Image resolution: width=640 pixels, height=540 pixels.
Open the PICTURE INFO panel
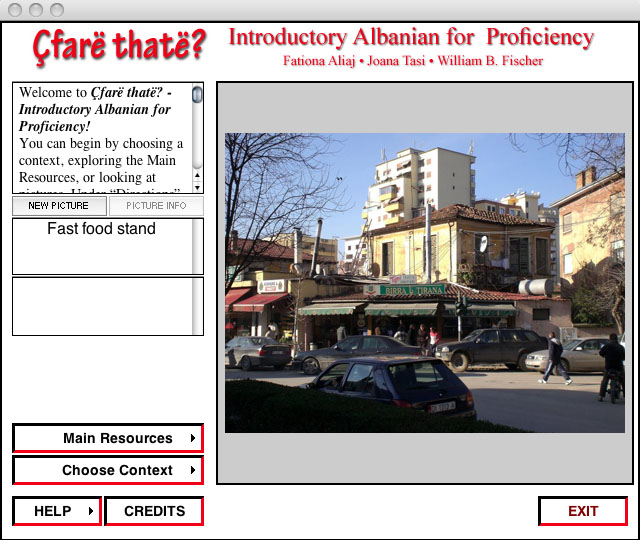tap(156, 206)
